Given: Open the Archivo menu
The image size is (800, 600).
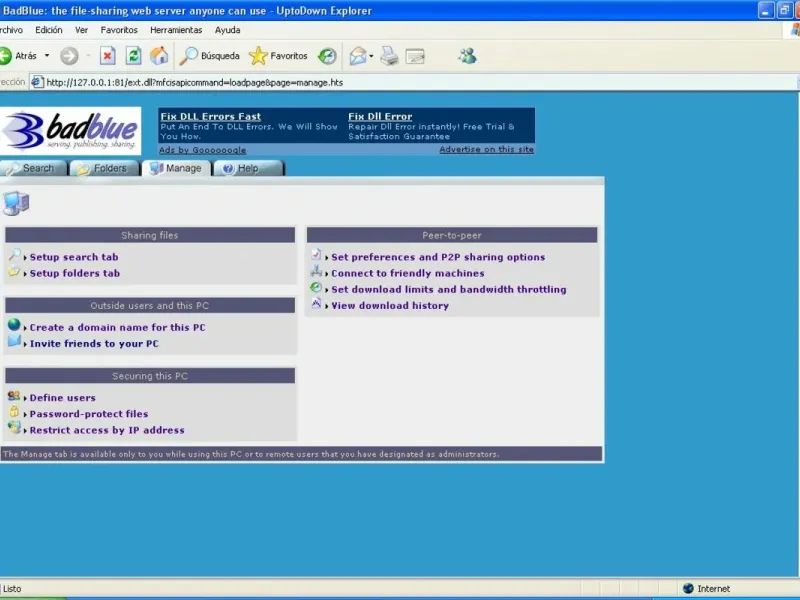Looking at the screenshot, I should [11, 30].
